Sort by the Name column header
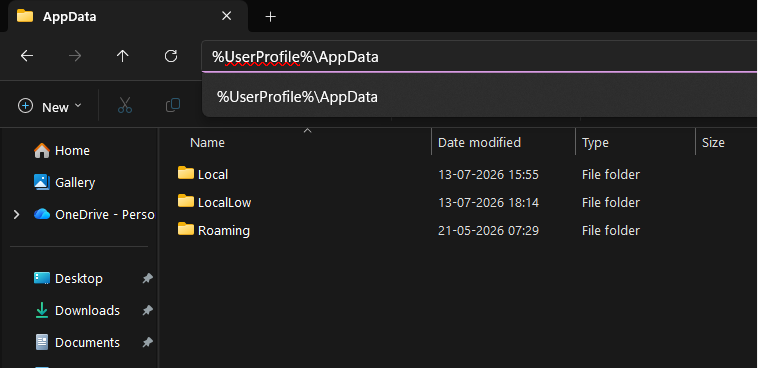 207,143
